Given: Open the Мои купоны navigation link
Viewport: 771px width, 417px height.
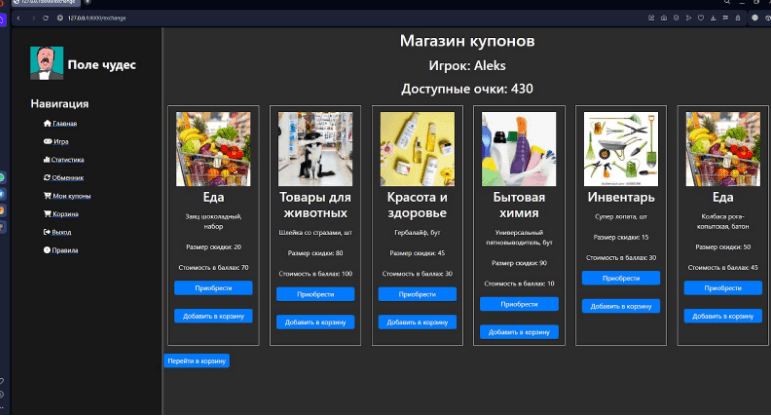Looking at the screenshot, I should [71, 196].
